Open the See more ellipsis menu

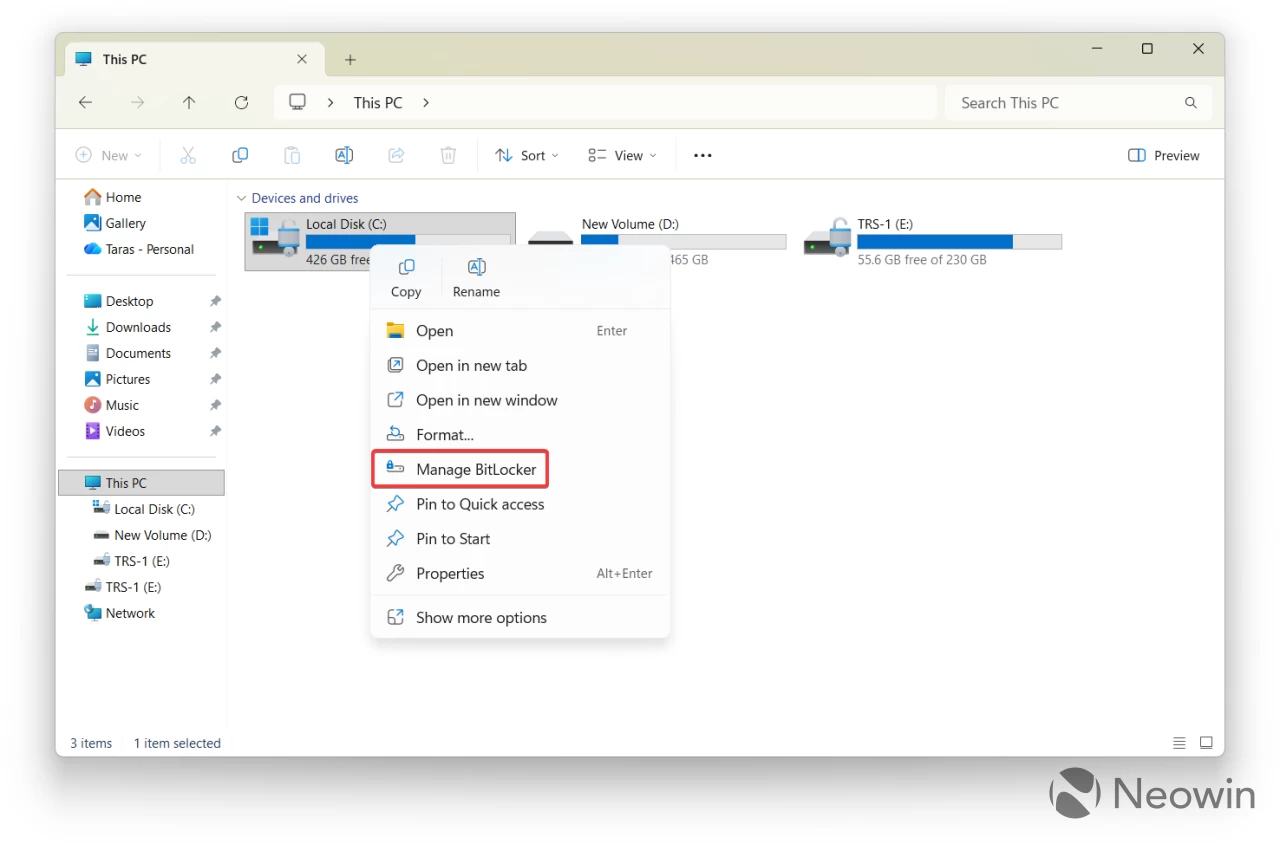703,155
